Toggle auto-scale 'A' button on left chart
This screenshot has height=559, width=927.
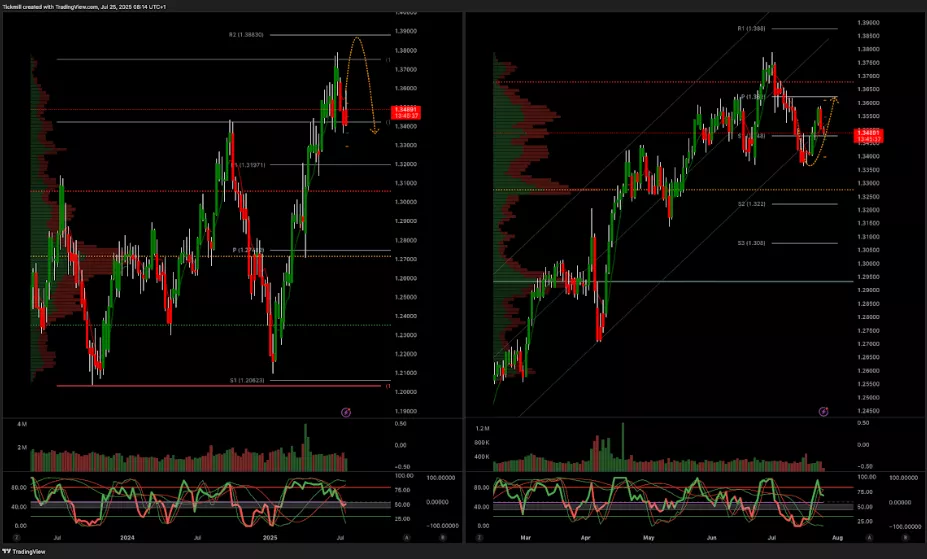(407, 537)
